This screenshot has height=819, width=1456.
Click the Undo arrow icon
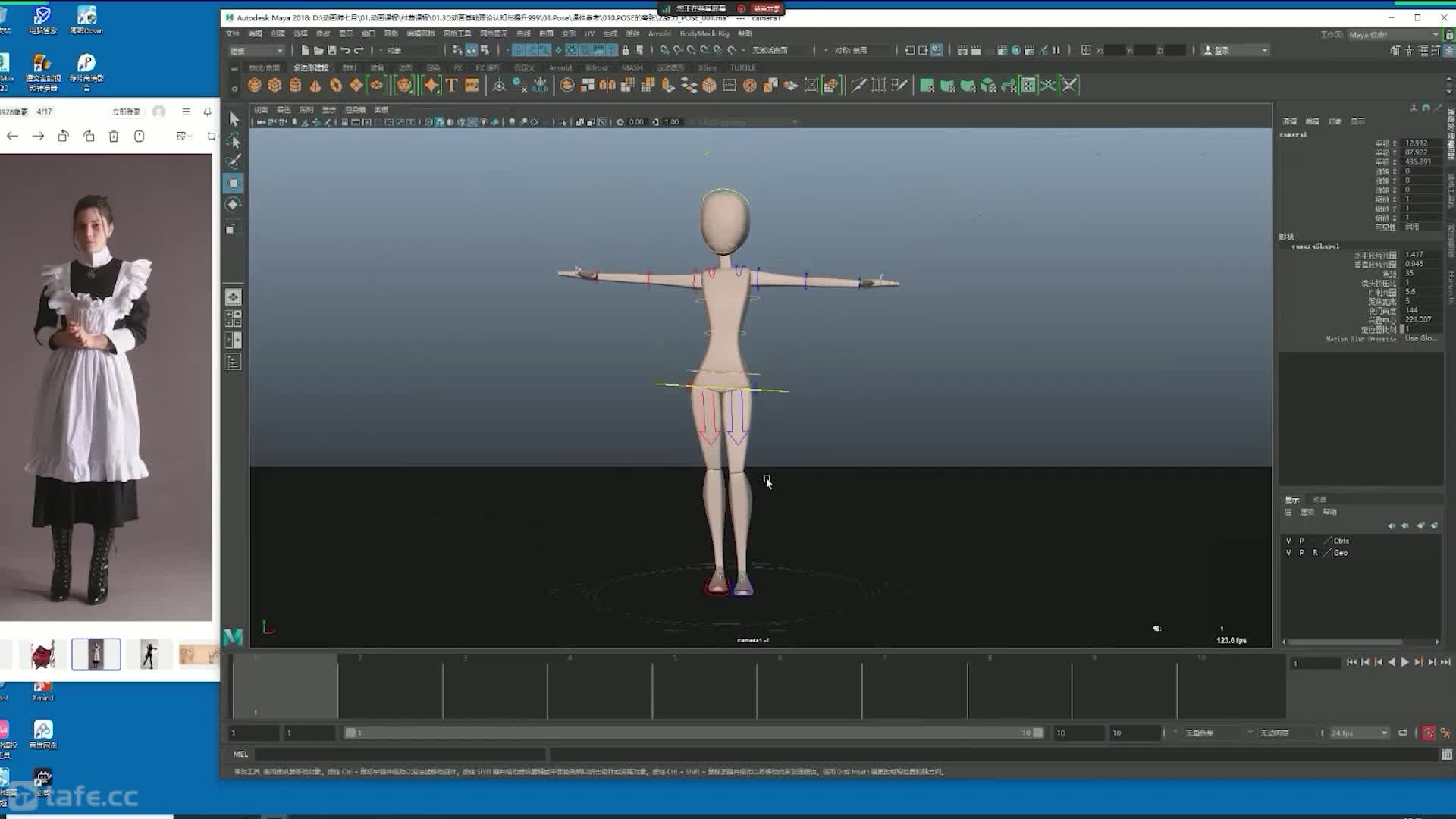[x=346, y=50]
